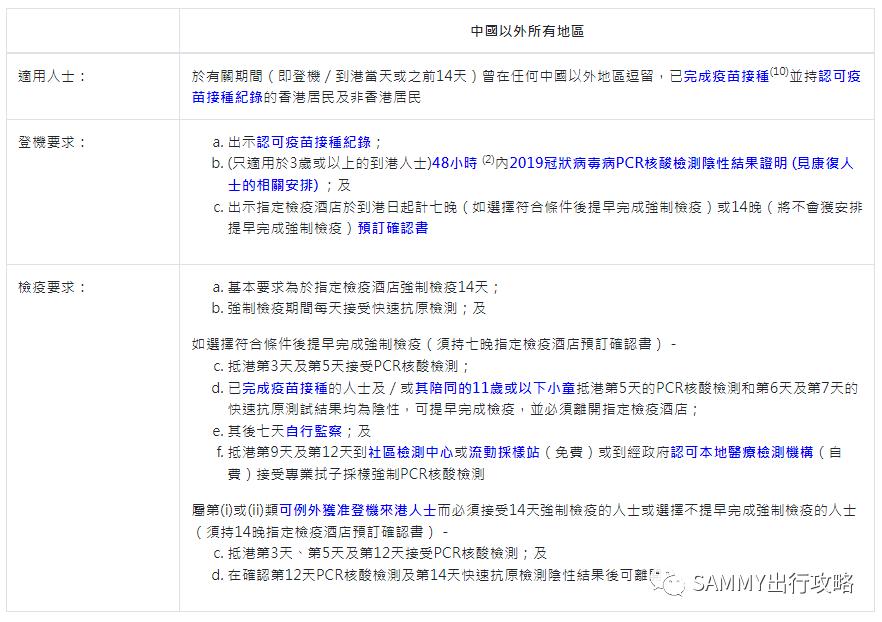Click the 48小時 link in 登機要求

point(454,163)
